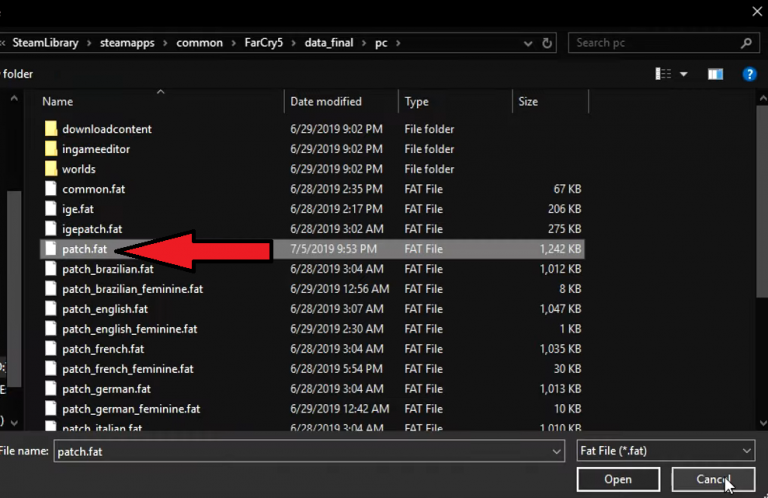Open the Fat File type filter dropdown
The image size is (768, 498).
coord(666,451)
